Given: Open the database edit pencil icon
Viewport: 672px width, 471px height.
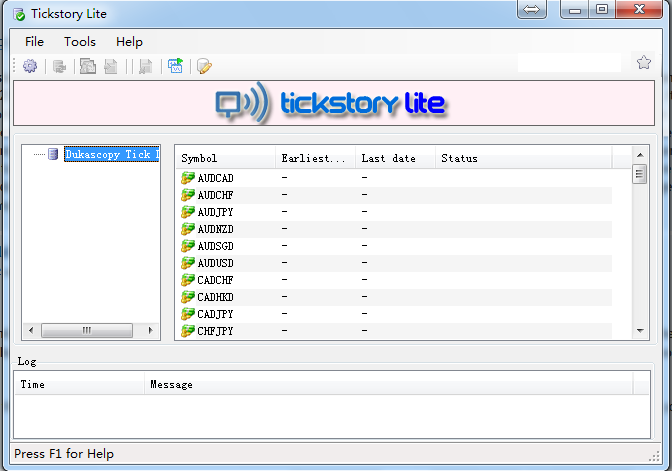Looking at the screenshot, I should pos(204,66).
